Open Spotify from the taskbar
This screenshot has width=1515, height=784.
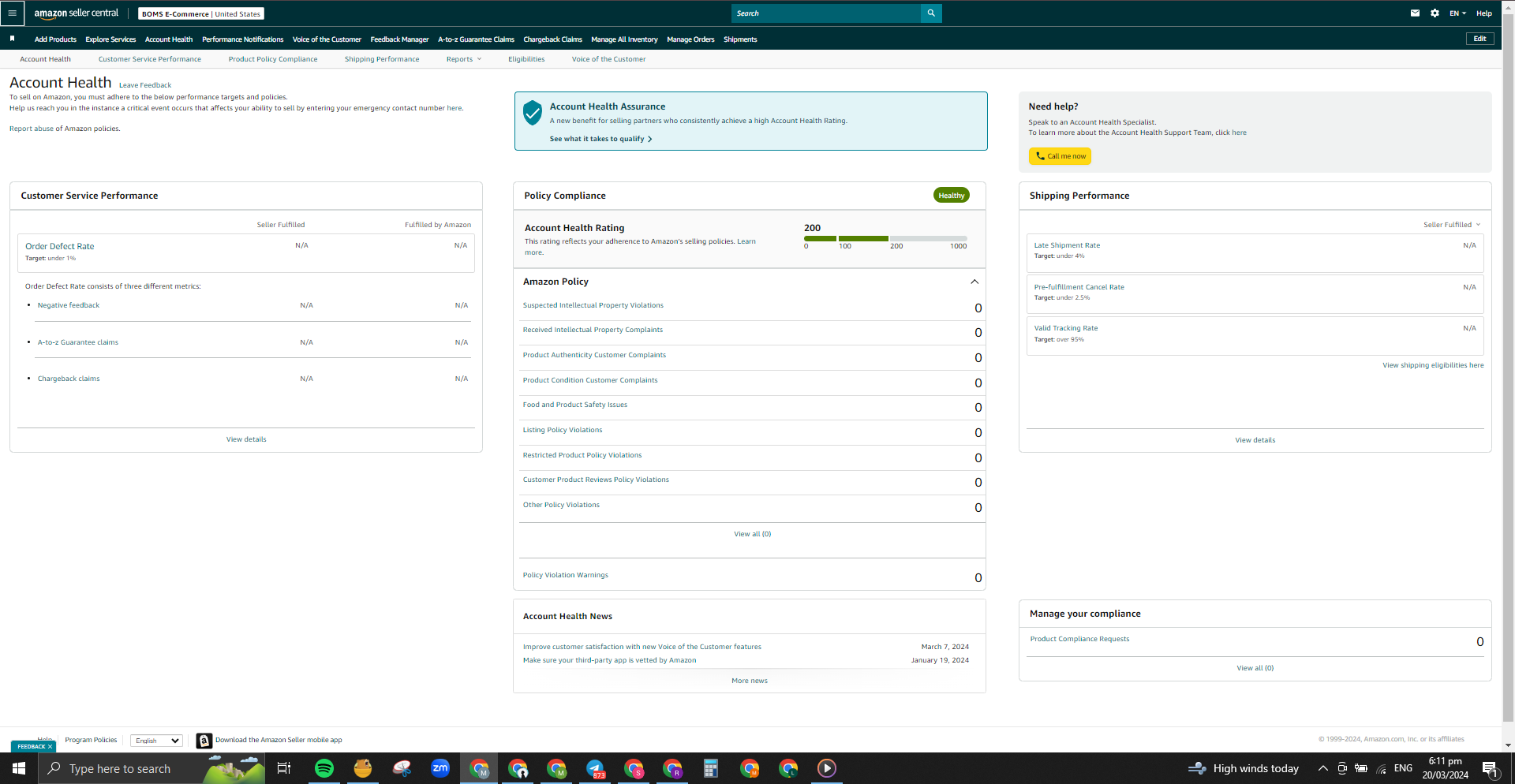point(324,768)
